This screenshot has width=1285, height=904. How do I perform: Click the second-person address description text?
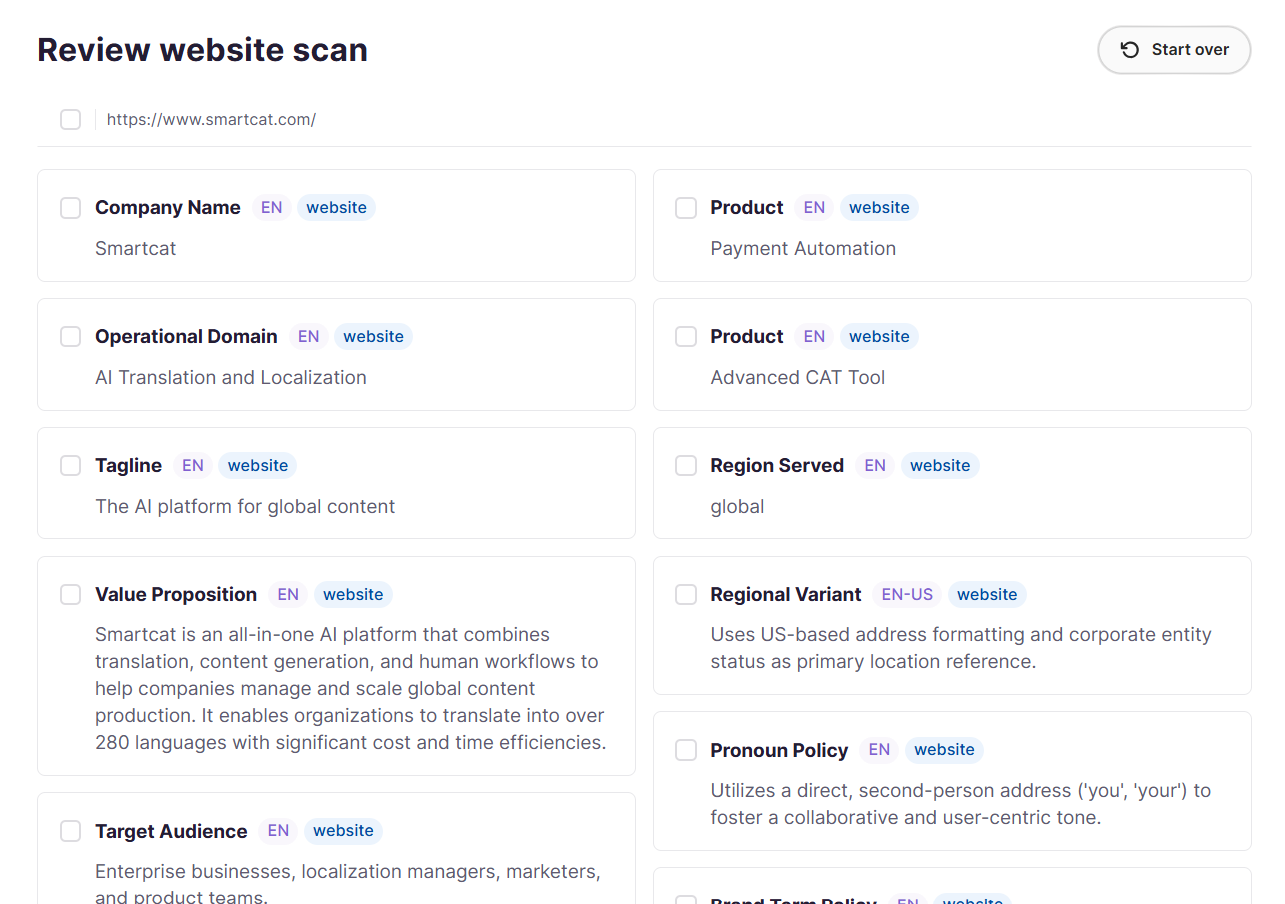(x=961, y=804)
